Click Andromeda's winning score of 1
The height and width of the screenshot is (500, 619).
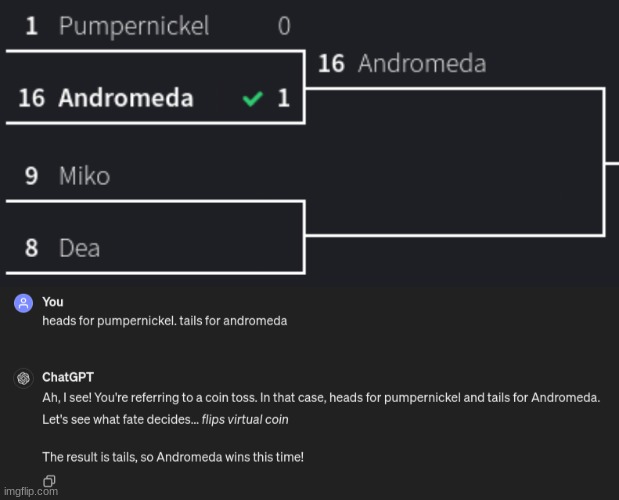click(284, 98)
